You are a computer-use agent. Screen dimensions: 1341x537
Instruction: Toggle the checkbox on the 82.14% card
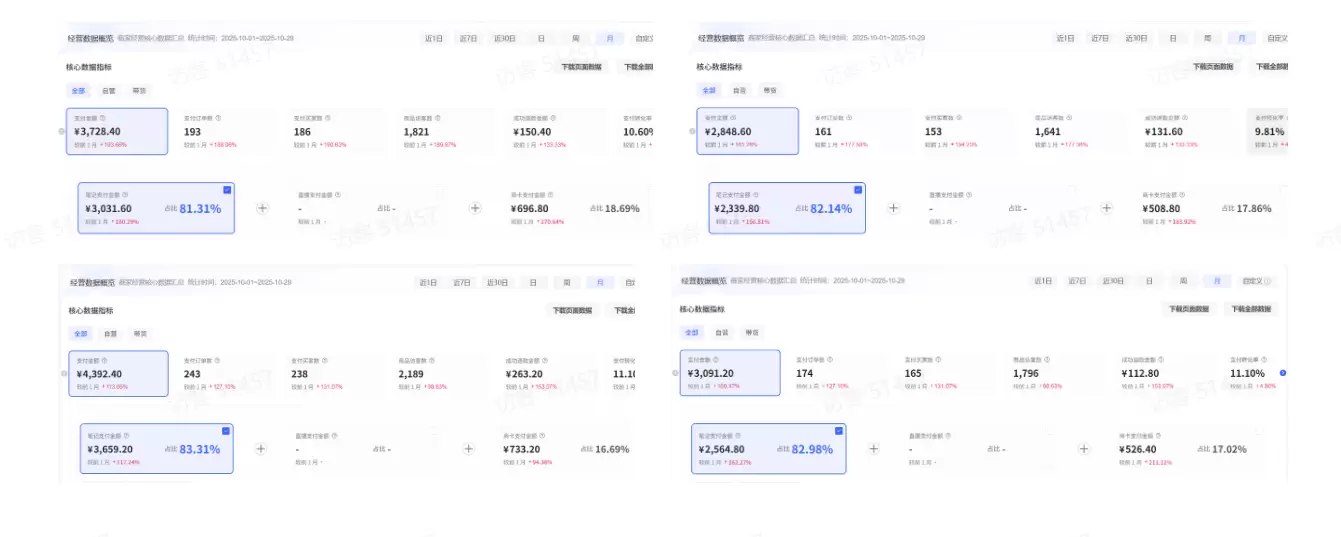857,189
